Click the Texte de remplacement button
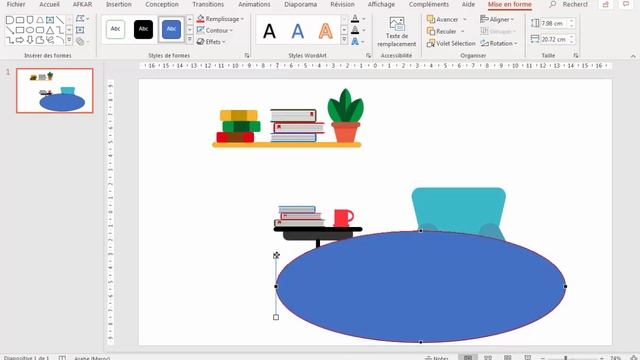640x360 pixels. (396, 32)
